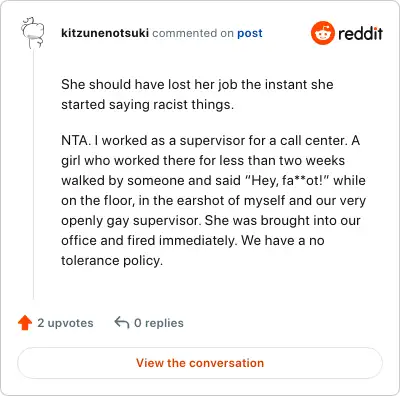Click the line "girl who worked there for less"

[203, 161]
